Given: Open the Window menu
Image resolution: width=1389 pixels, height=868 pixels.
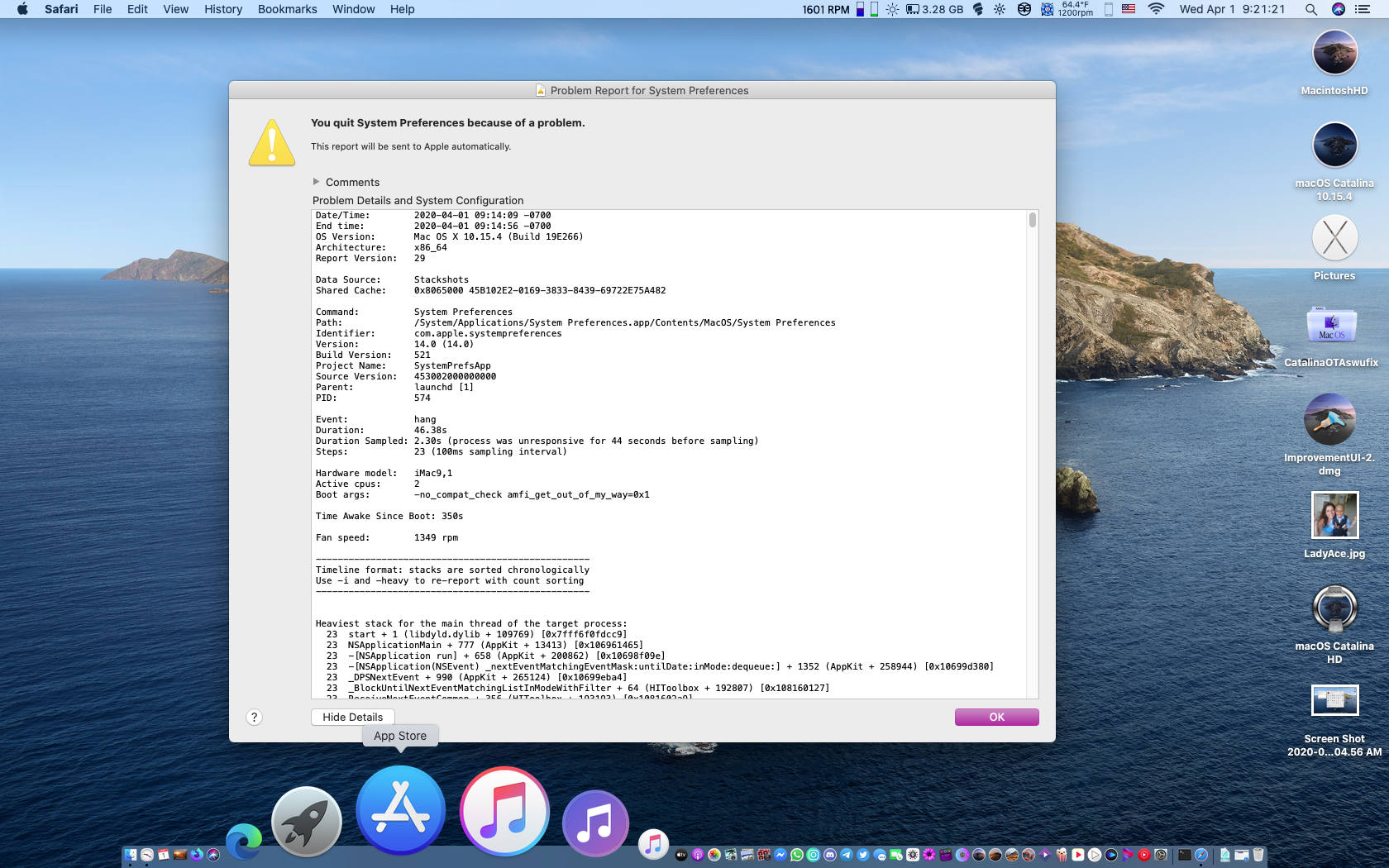Looking at the screenshot, I should click(353, 9).
